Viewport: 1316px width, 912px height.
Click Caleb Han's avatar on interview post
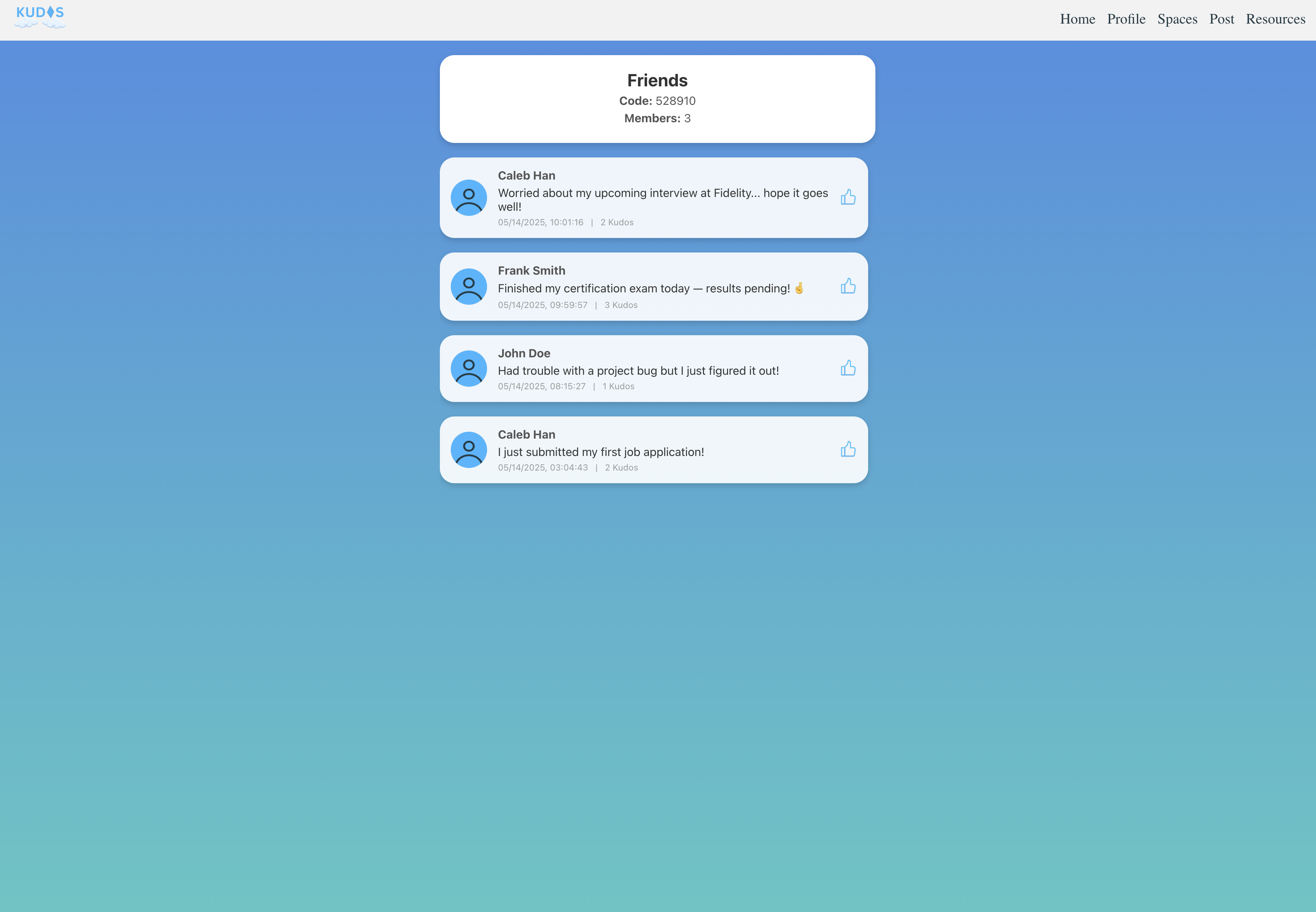point(468,198)
